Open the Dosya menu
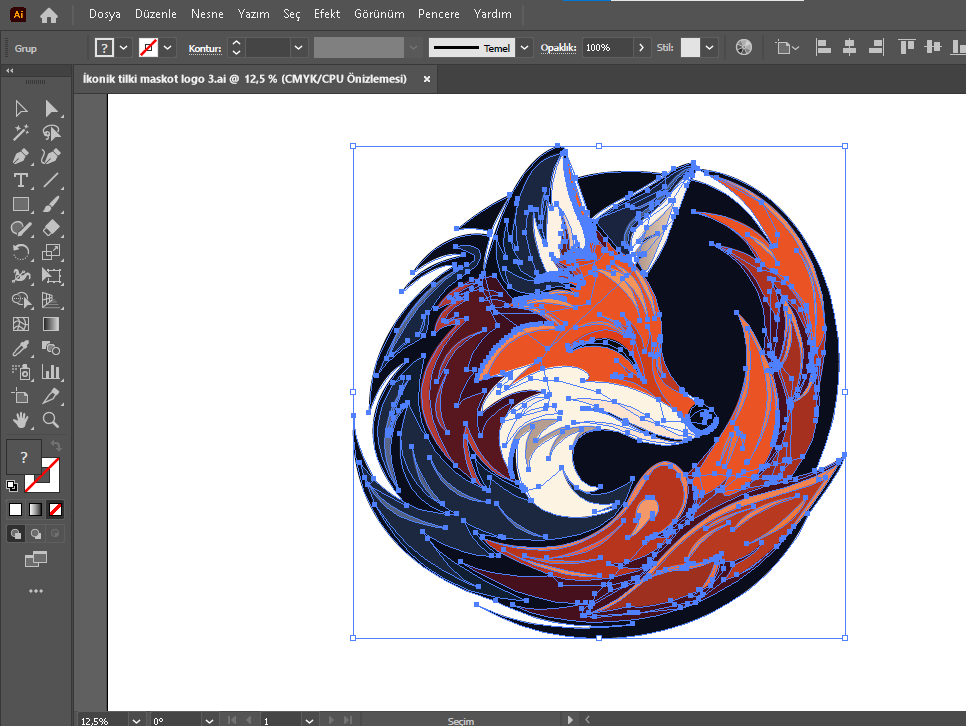The width and height of the screenshot is (966, 726). point(105,14)
